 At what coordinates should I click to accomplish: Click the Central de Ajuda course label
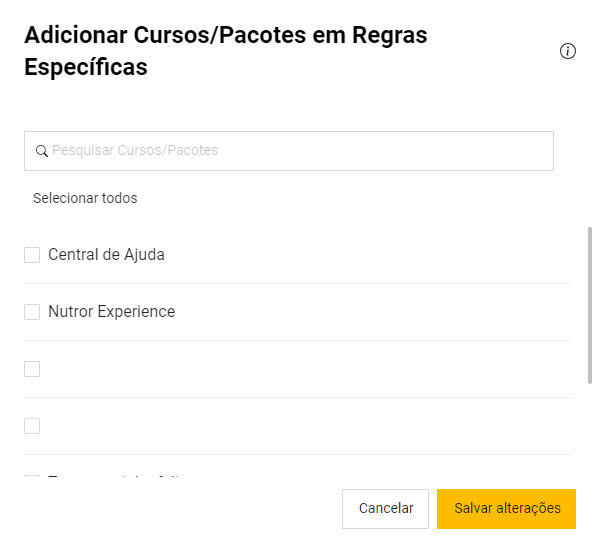pyautogui.click(x=106, y=254)
